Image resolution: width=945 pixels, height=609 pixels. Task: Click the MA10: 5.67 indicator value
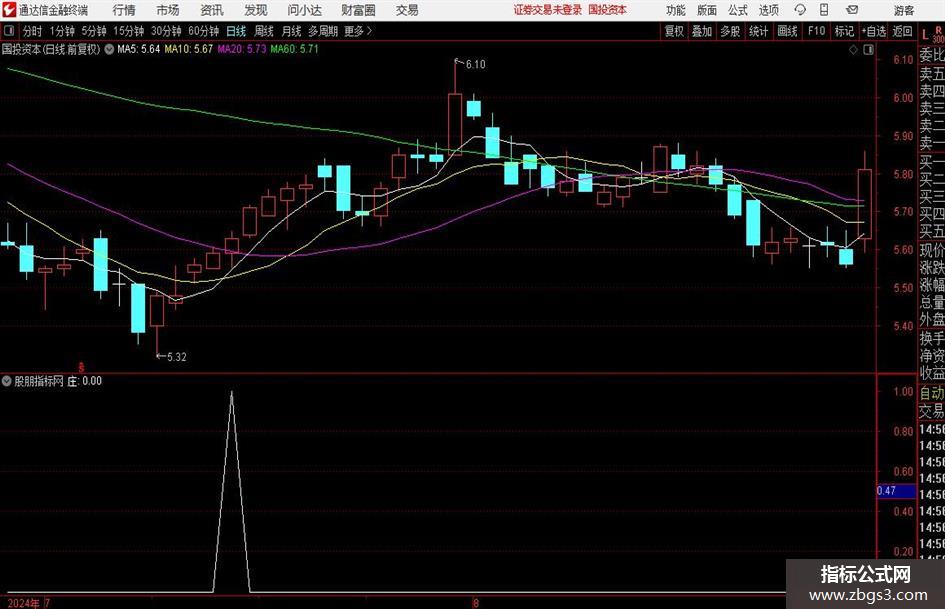pos(189,49)
